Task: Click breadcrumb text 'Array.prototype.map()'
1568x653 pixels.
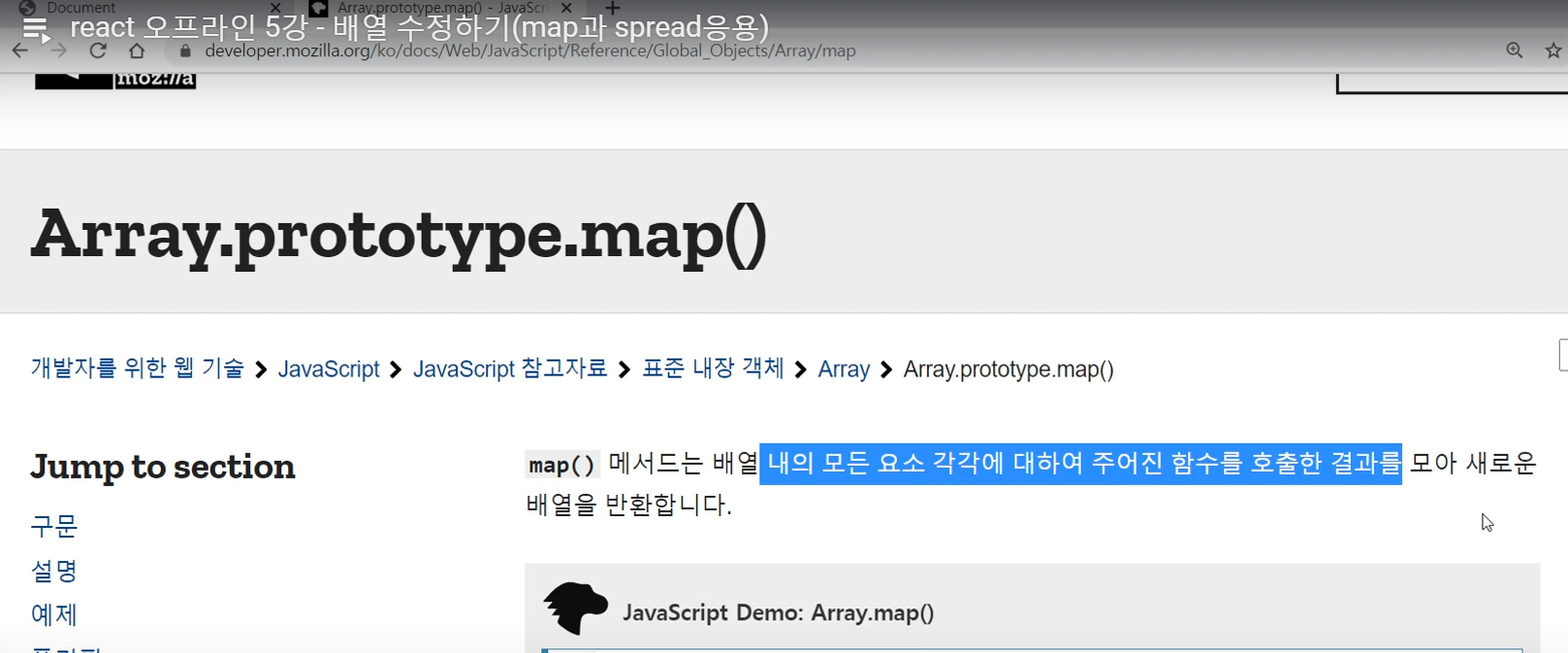Action: tap(1008, 369)
